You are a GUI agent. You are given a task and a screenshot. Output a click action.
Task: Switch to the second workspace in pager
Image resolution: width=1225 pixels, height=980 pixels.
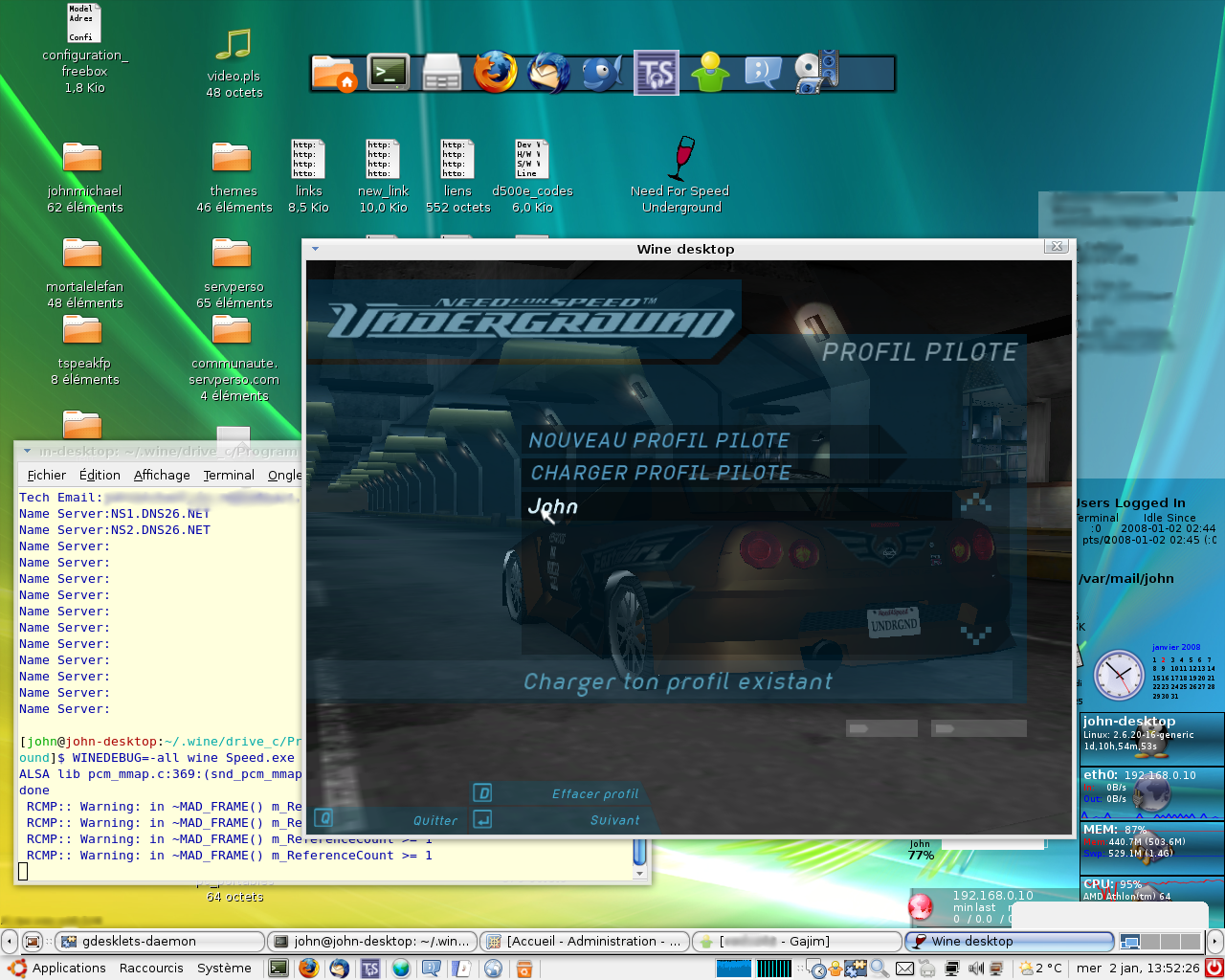pyautogui.click(x=1150, y=942)
